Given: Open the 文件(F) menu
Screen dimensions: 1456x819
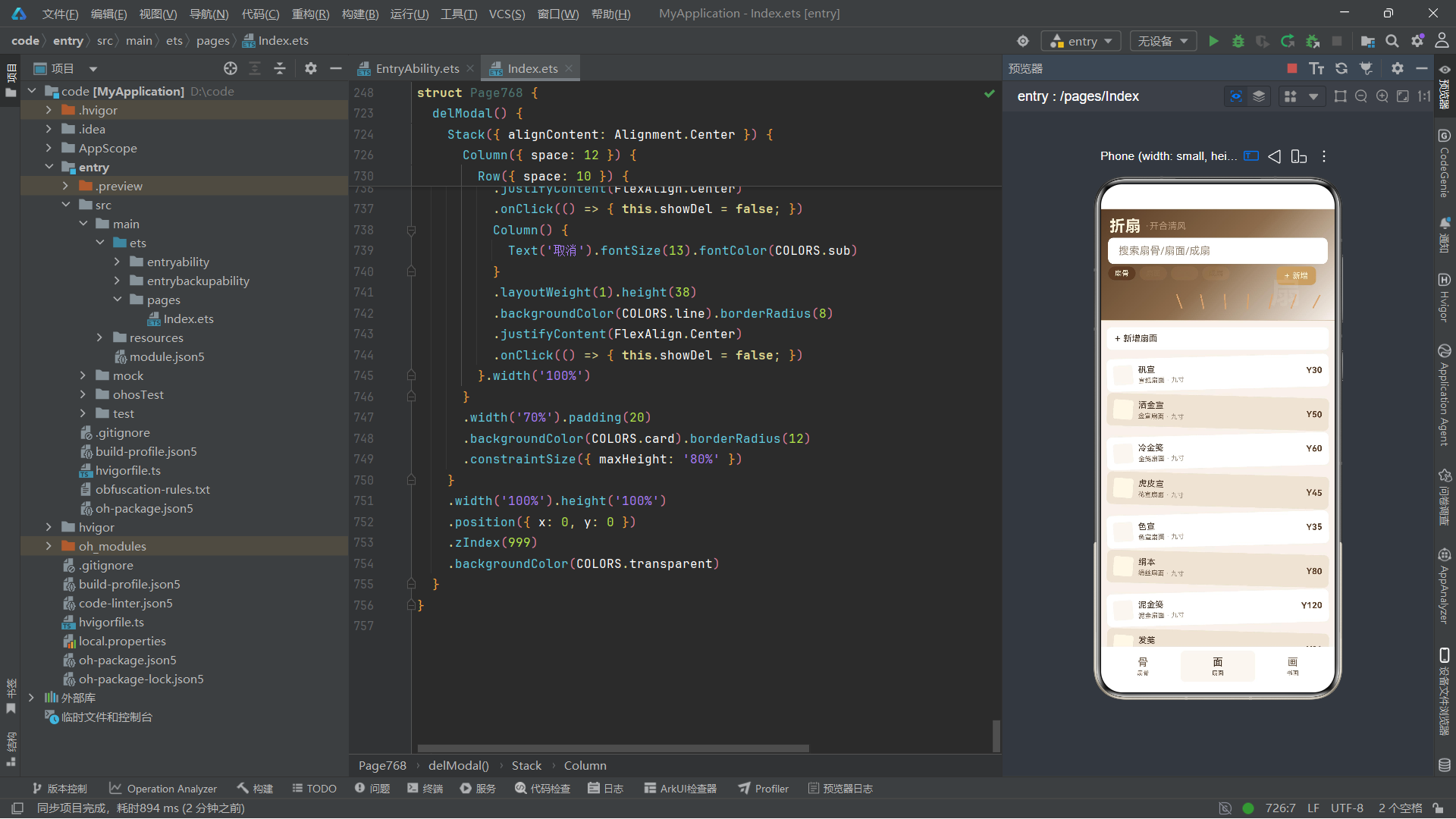Looking at the screenshot, I should [x=60, y=14].
